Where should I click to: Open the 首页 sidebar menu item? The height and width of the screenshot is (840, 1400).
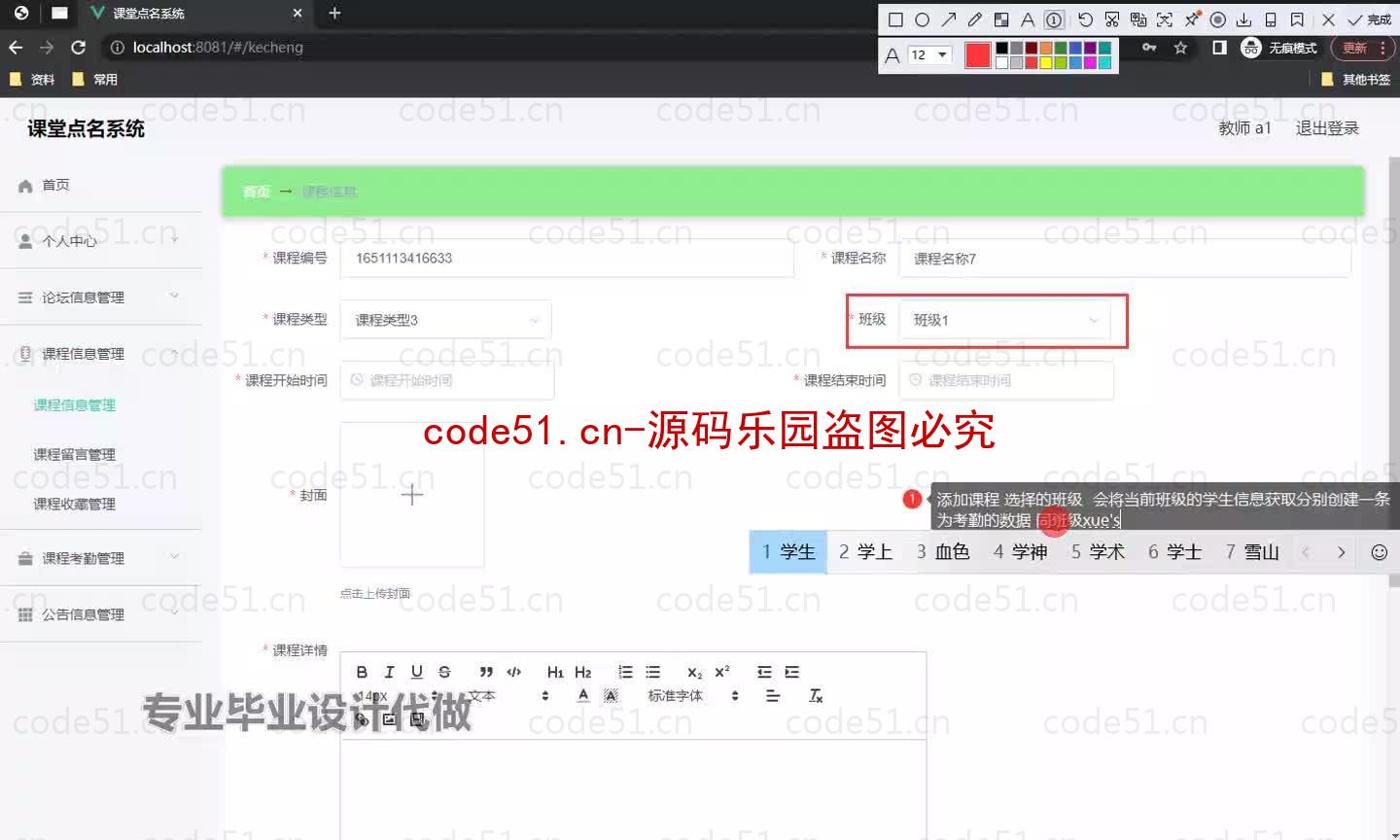coord(101,185)
